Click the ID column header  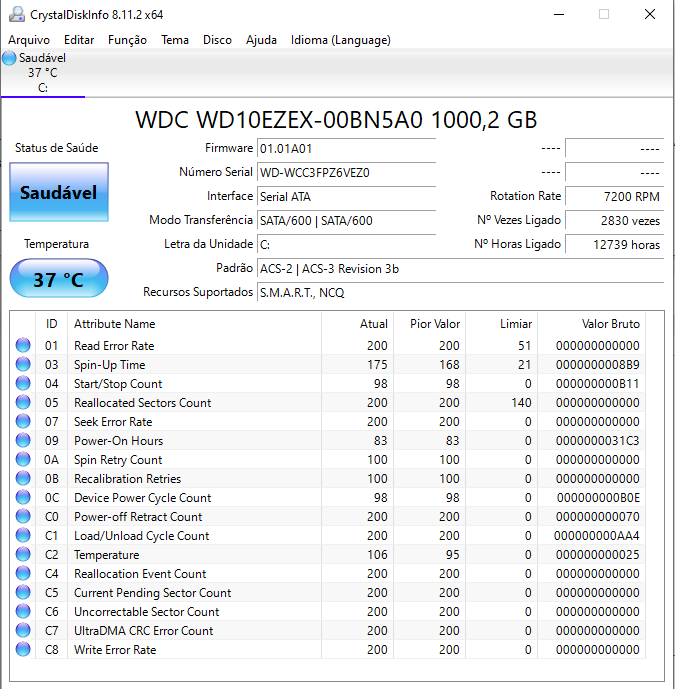(51, 324)
